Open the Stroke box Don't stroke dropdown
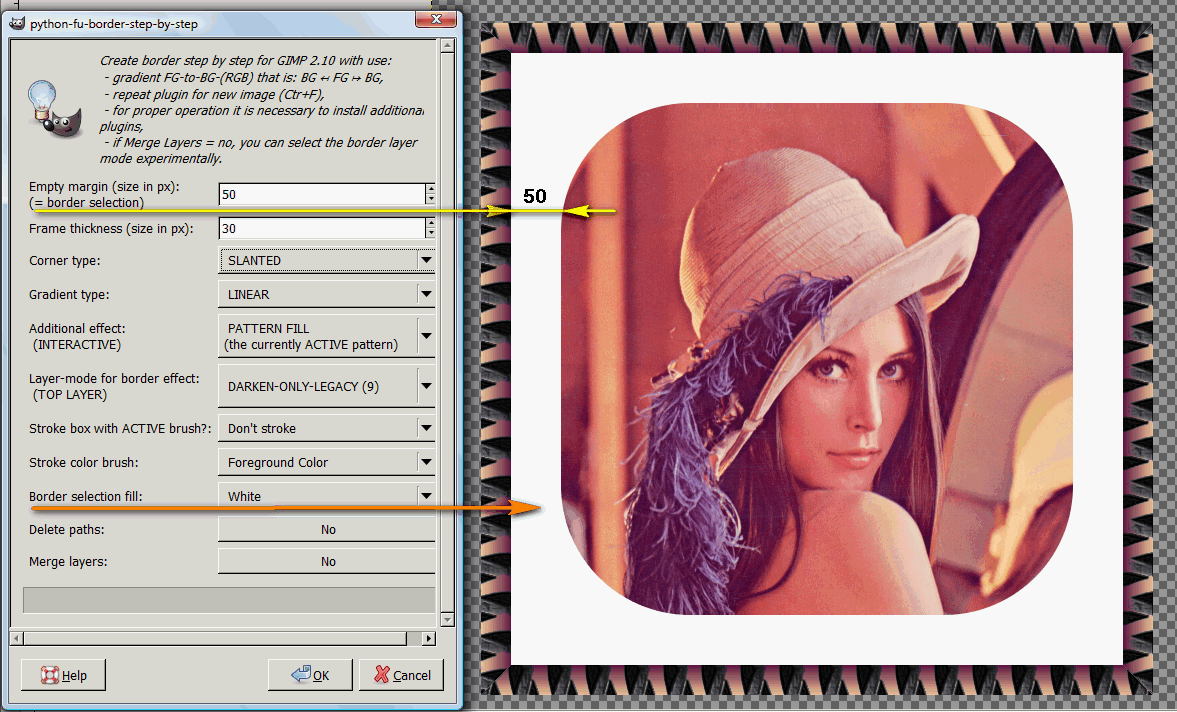1177x712 pixels. pyautogui.click(x=327, y=428)
